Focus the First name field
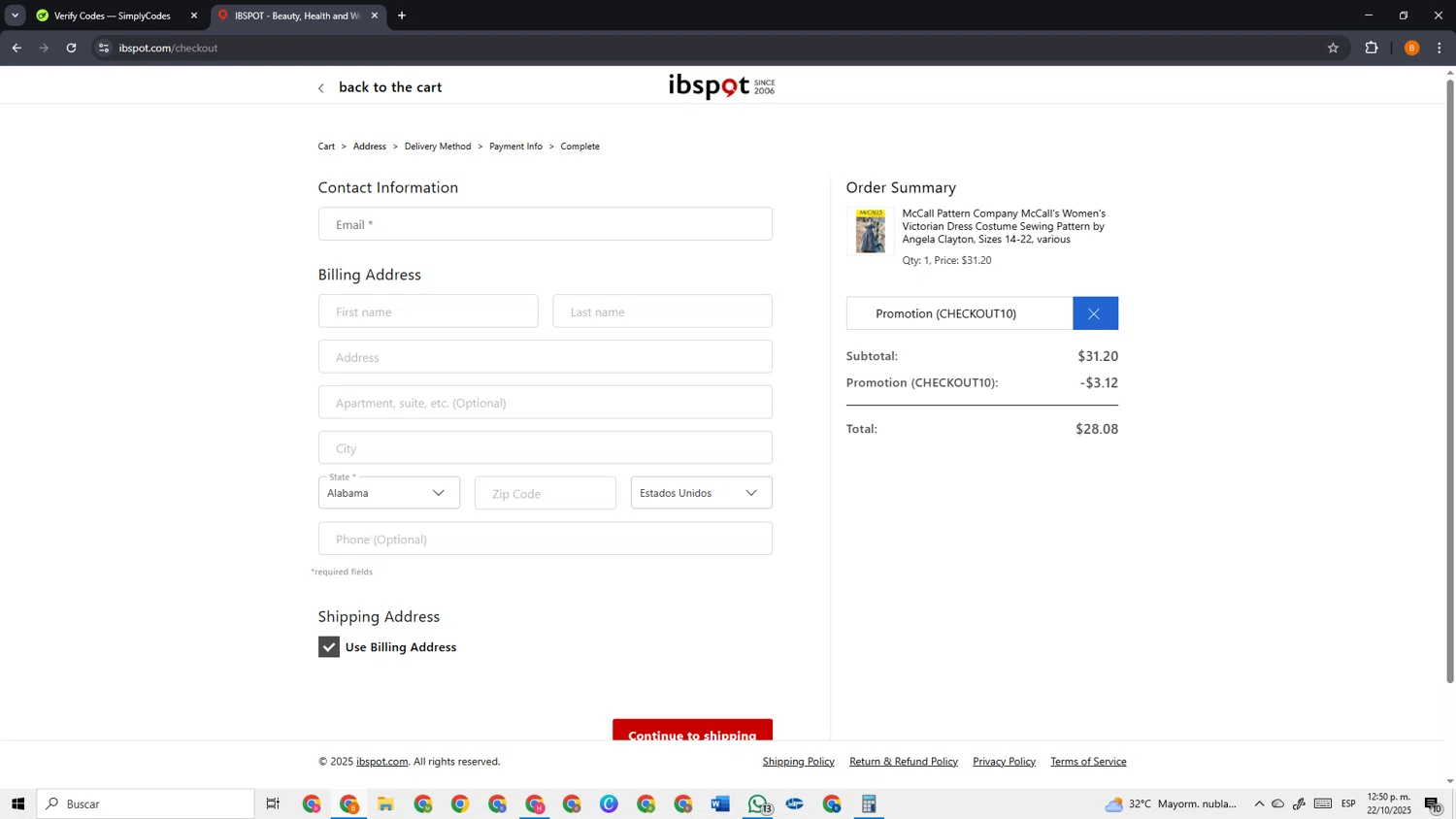This screenshot has height=819, width=1456. pyautogui.click(x=428, y=311)
